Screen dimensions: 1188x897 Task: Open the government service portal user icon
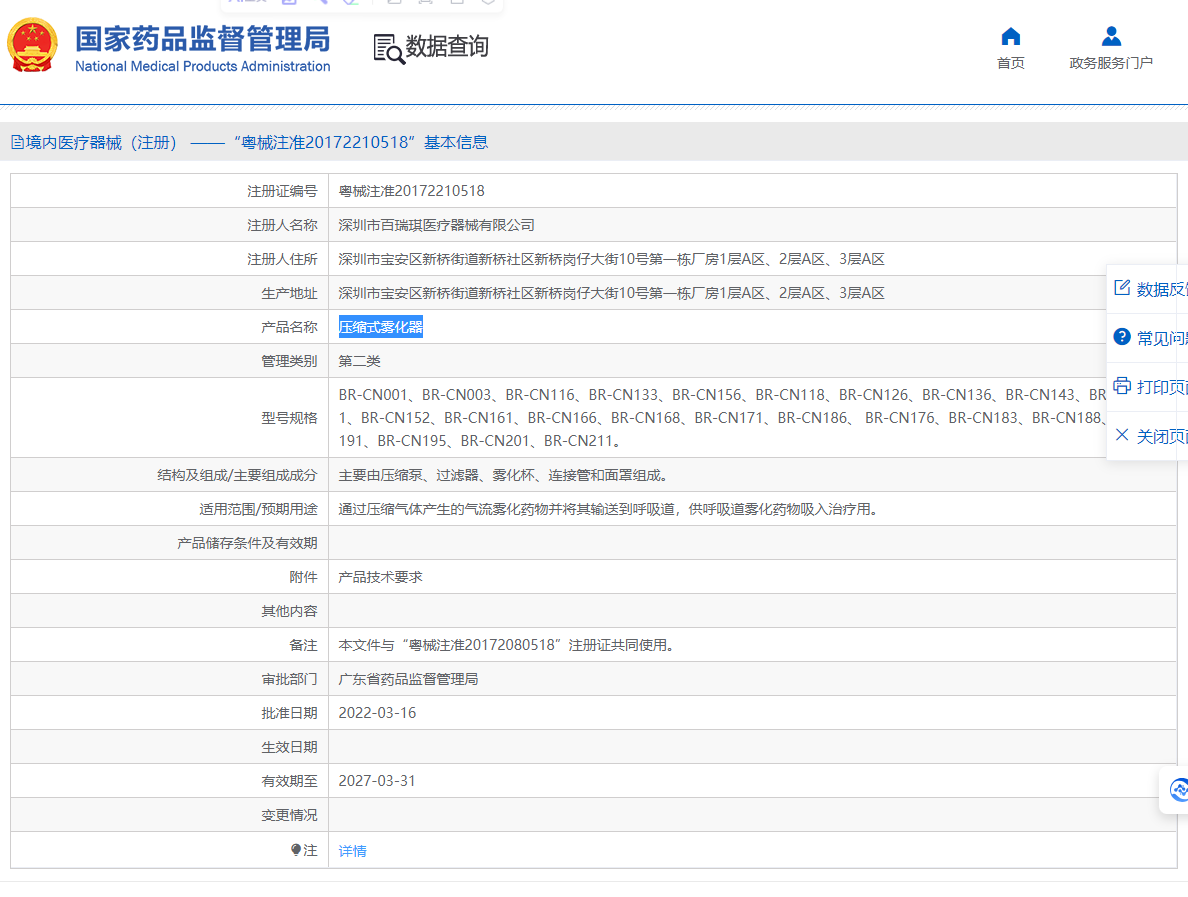pyautogui.click(x=1110, y=37)
